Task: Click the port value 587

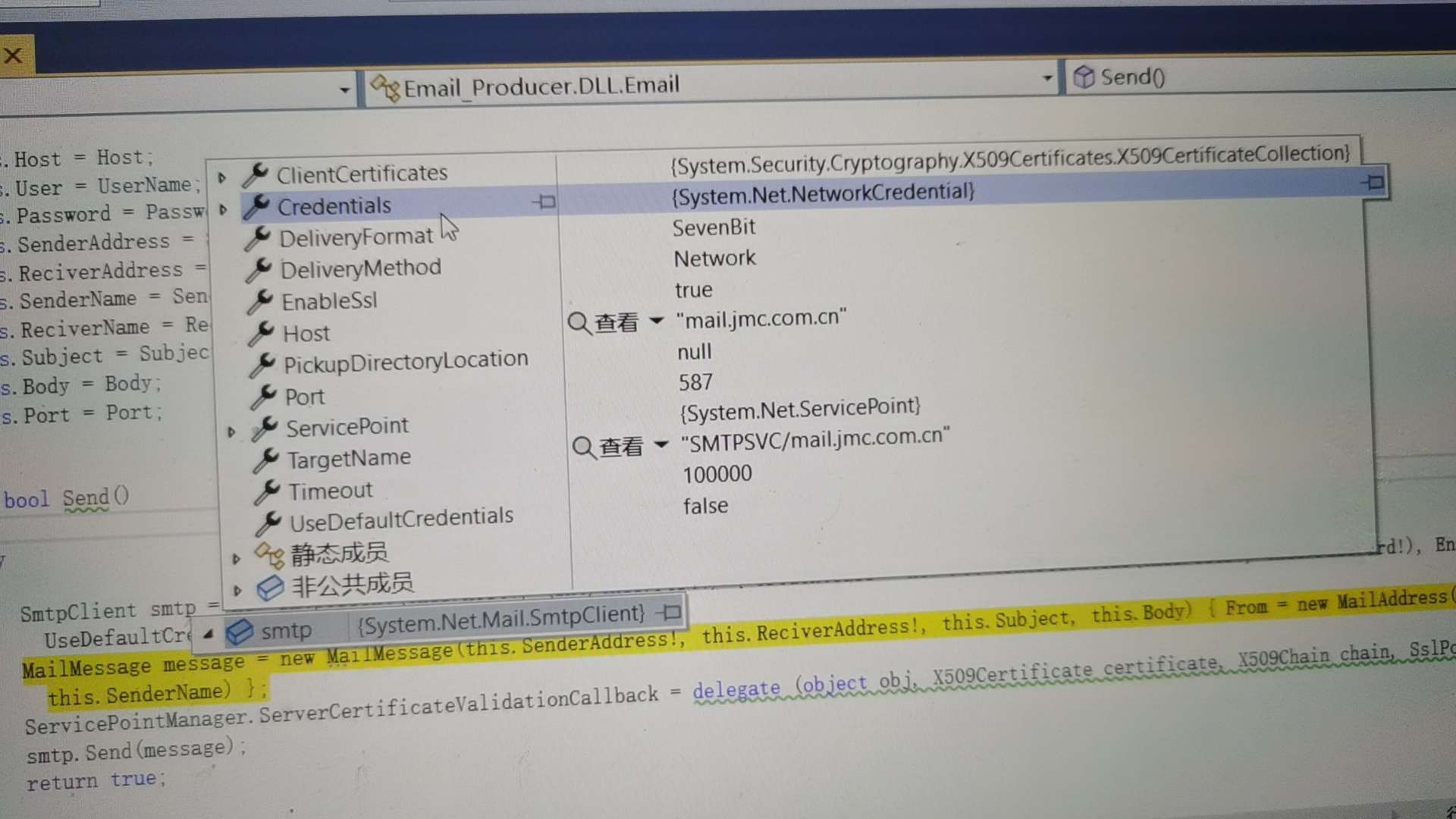Action: pos(696,382)
